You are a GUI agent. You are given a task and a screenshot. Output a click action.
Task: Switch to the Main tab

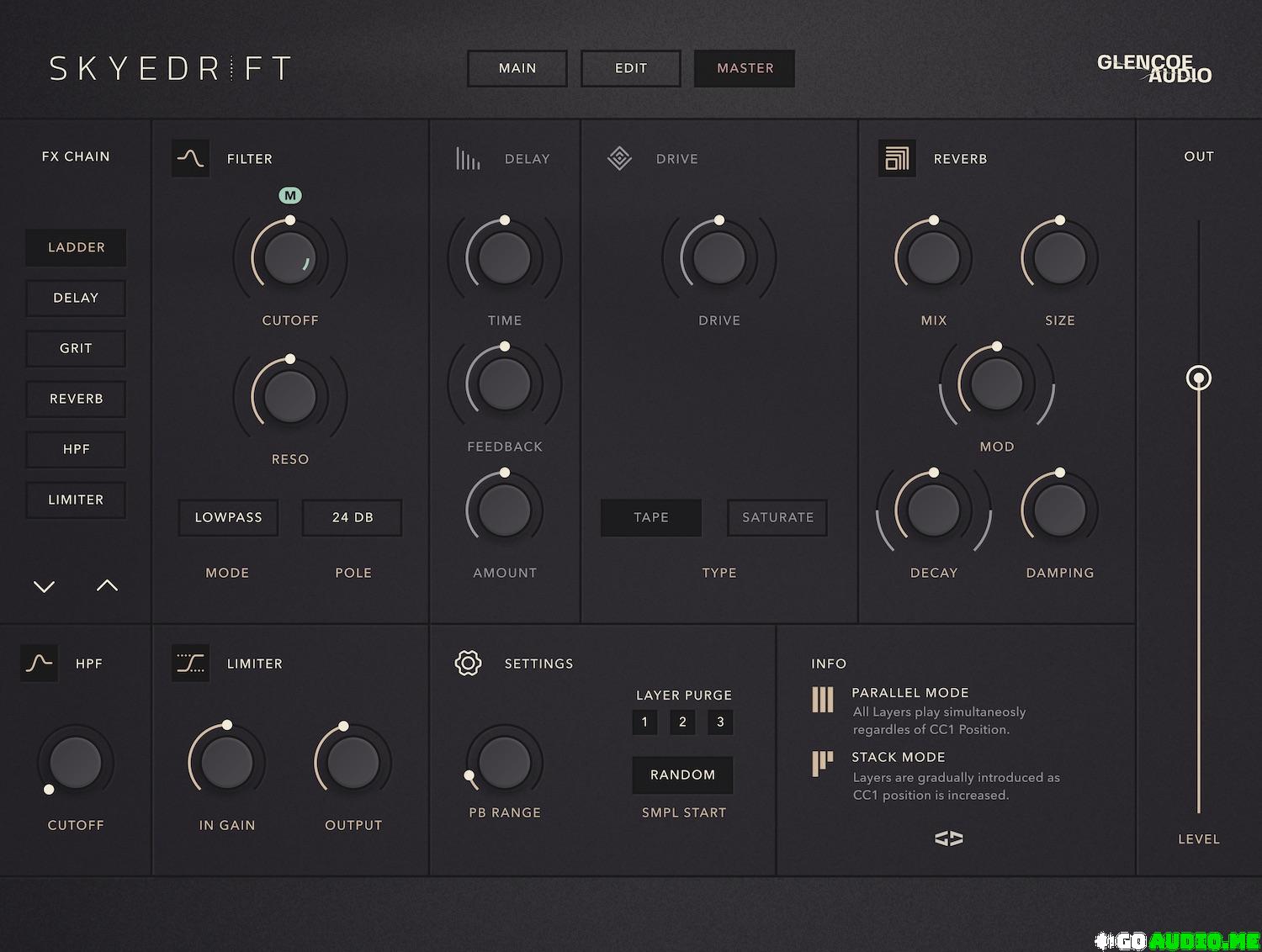click(x=517, y=68)
